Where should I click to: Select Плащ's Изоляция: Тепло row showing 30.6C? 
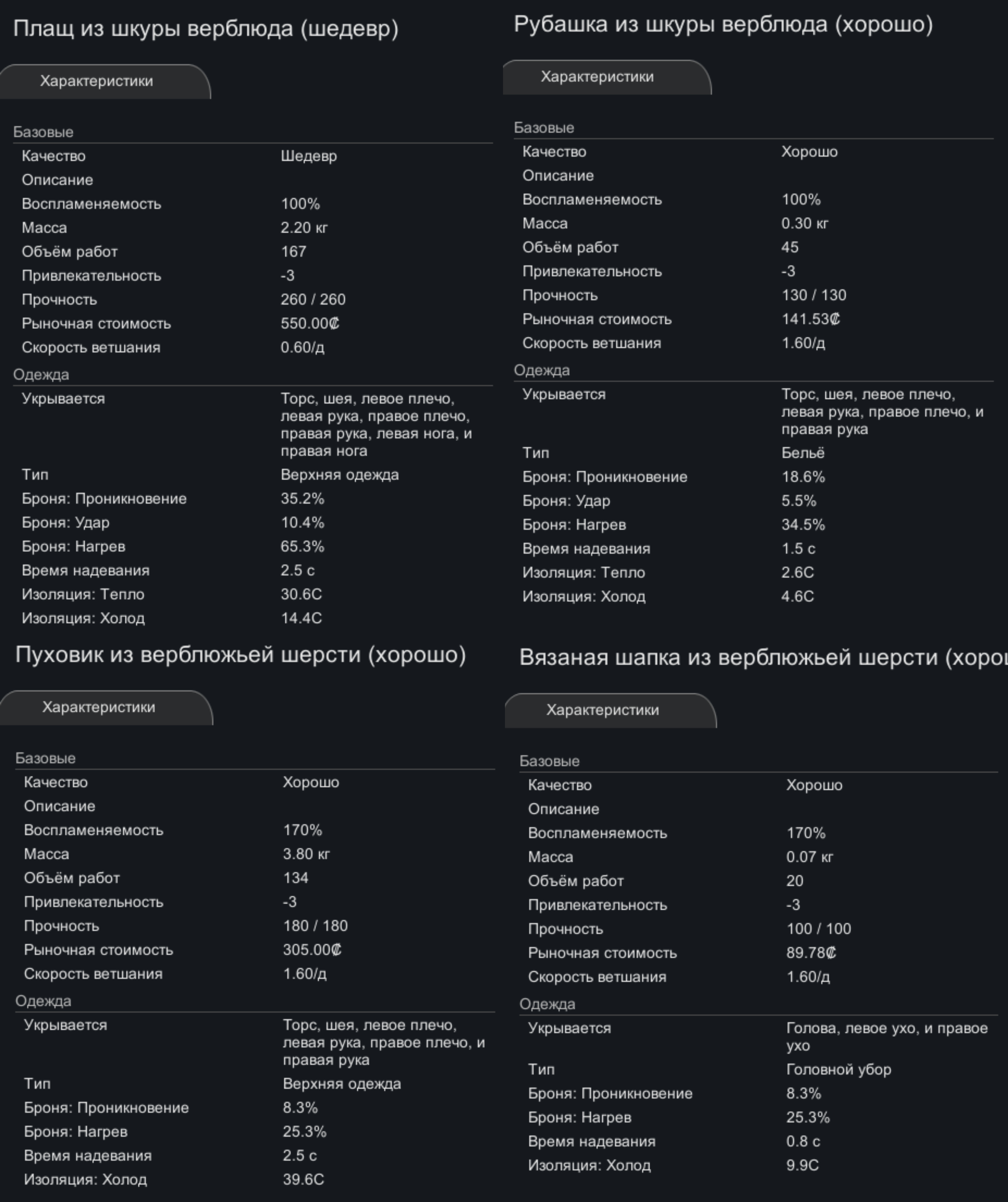point(252,595)
